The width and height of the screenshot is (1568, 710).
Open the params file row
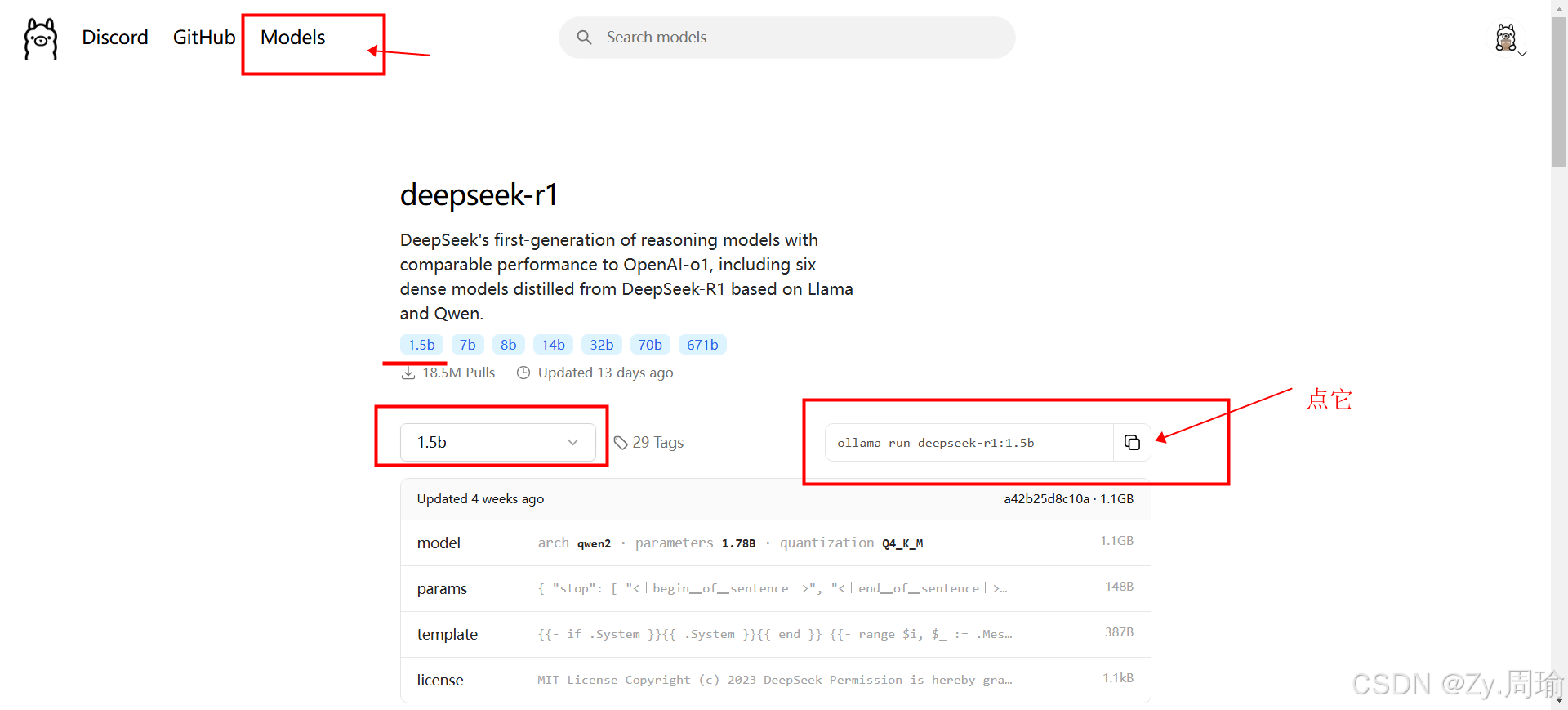tap(775, 588)
